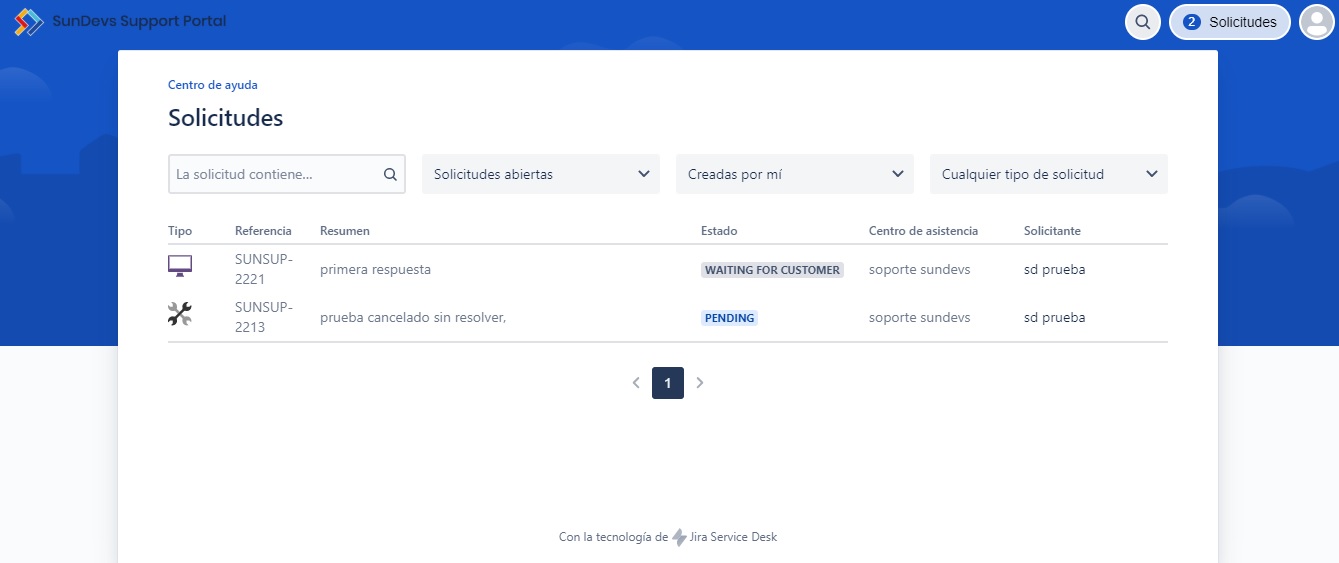Click the search icon inside the request filter field
Image resolution: width=1339 pixels, height=563 pixels.
[x=390, y=174]
